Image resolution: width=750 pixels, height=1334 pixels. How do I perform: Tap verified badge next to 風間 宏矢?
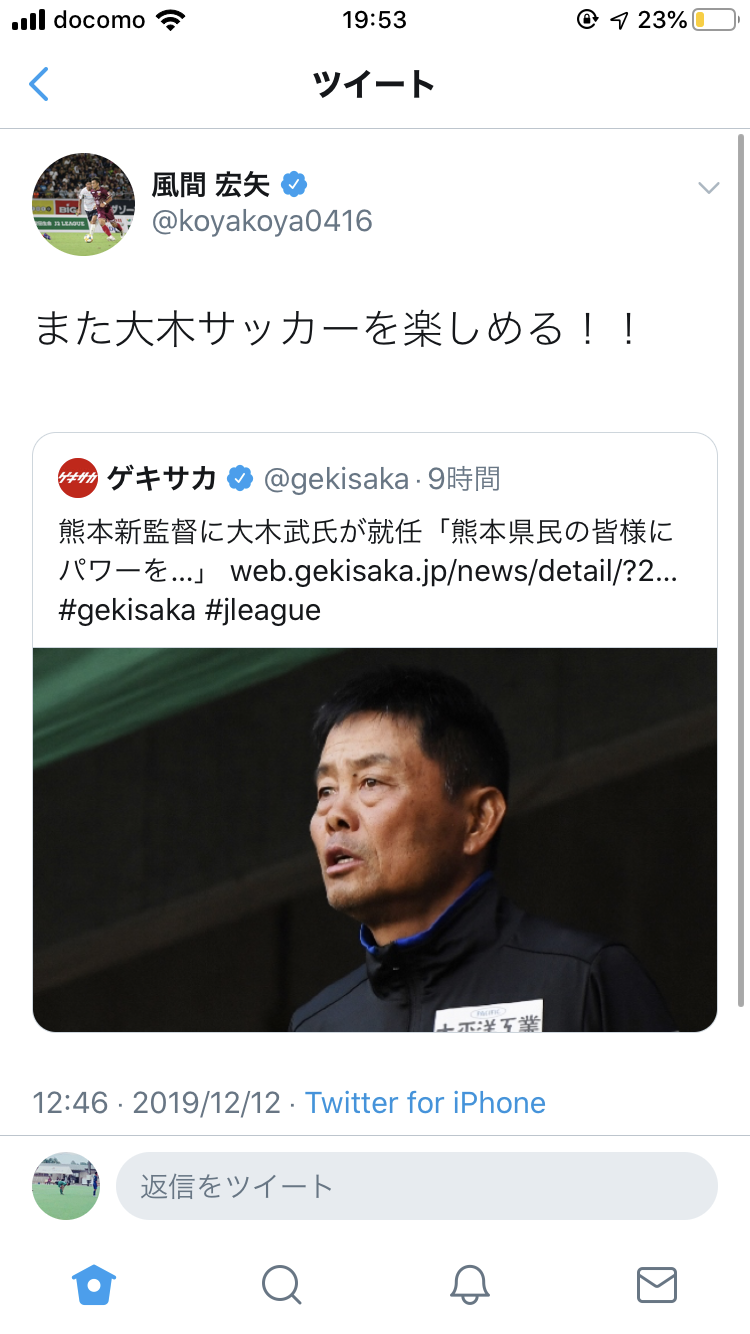[293, 184]
